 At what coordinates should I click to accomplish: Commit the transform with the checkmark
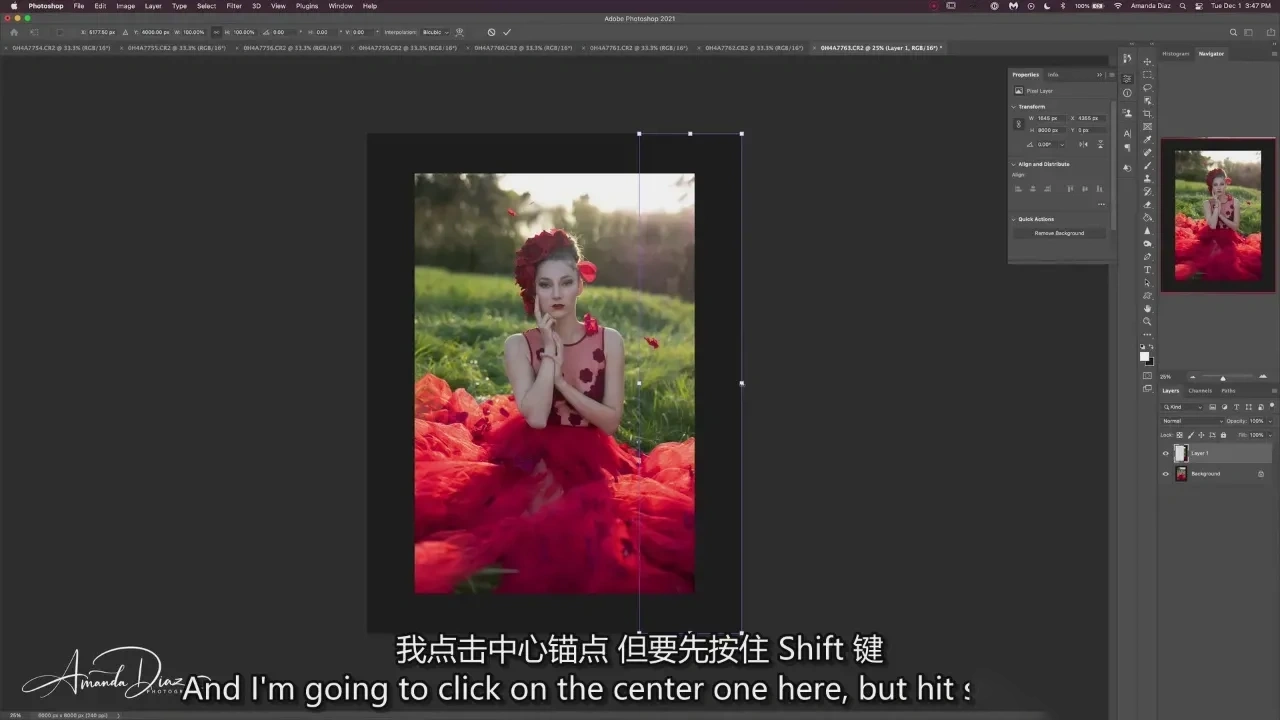pos(507,32)
